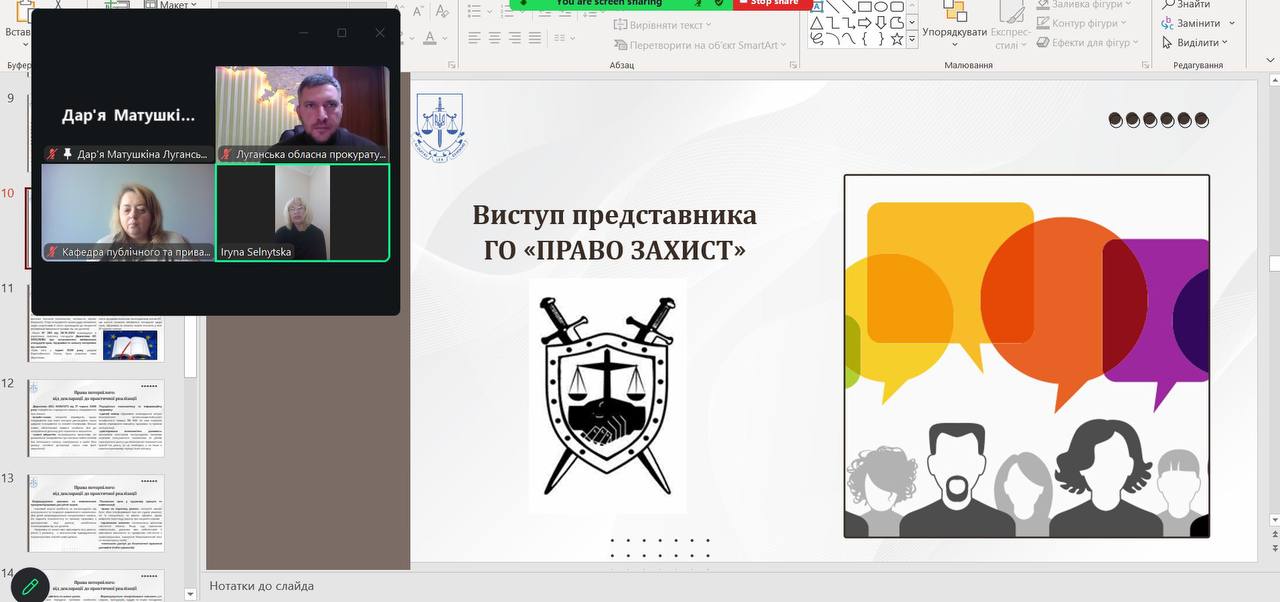The width and height of the screenshot is (1280, 602).
Task: Select the crossed swords shield image
Action: 607,396
